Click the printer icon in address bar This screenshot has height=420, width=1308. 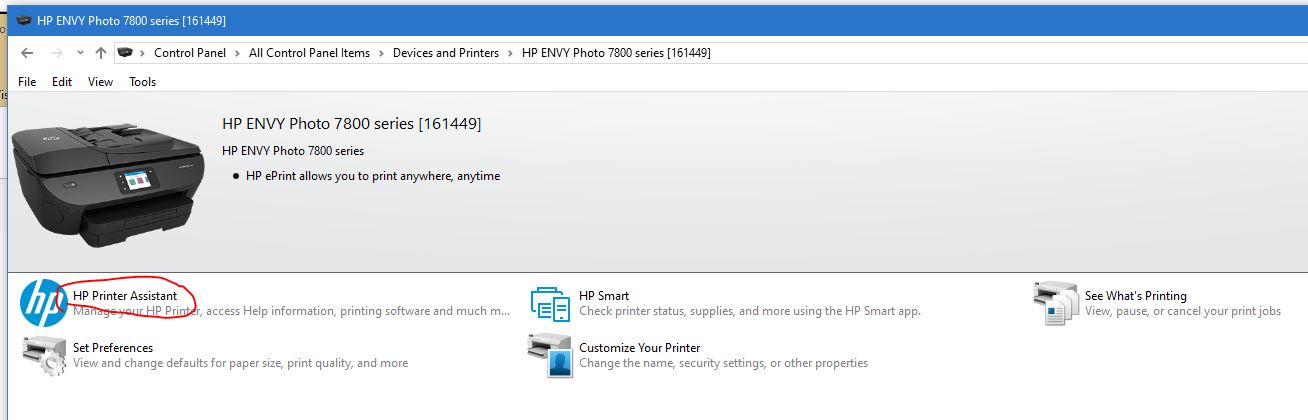(x=126, y=53)
